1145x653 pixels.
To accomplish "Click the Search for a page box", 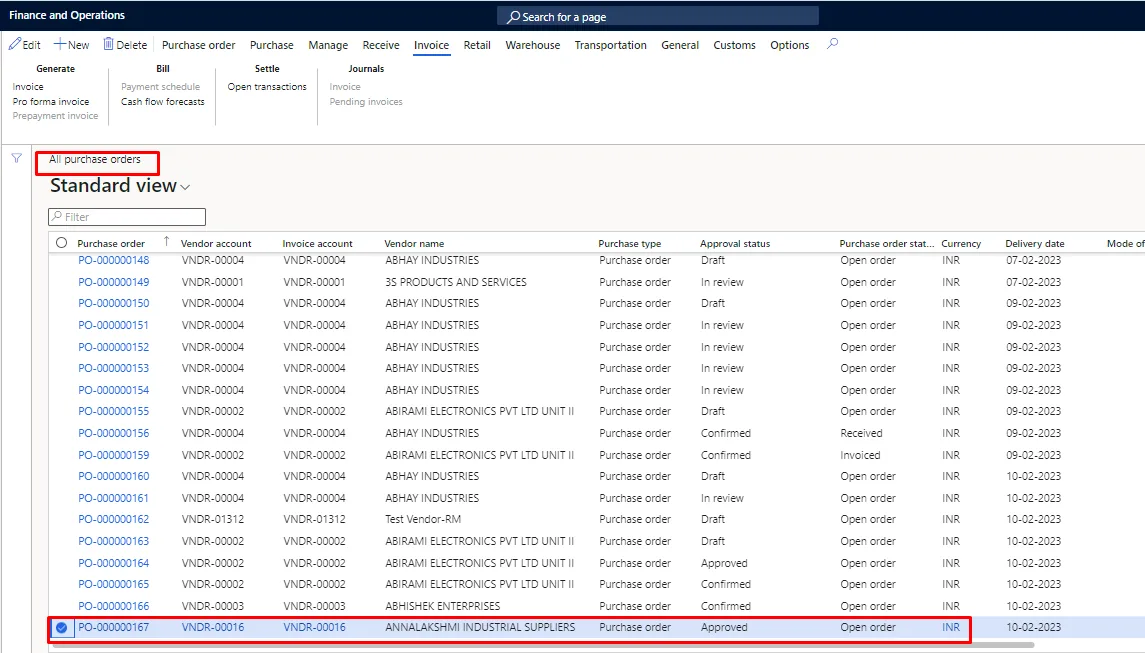I will coord(658,16).
